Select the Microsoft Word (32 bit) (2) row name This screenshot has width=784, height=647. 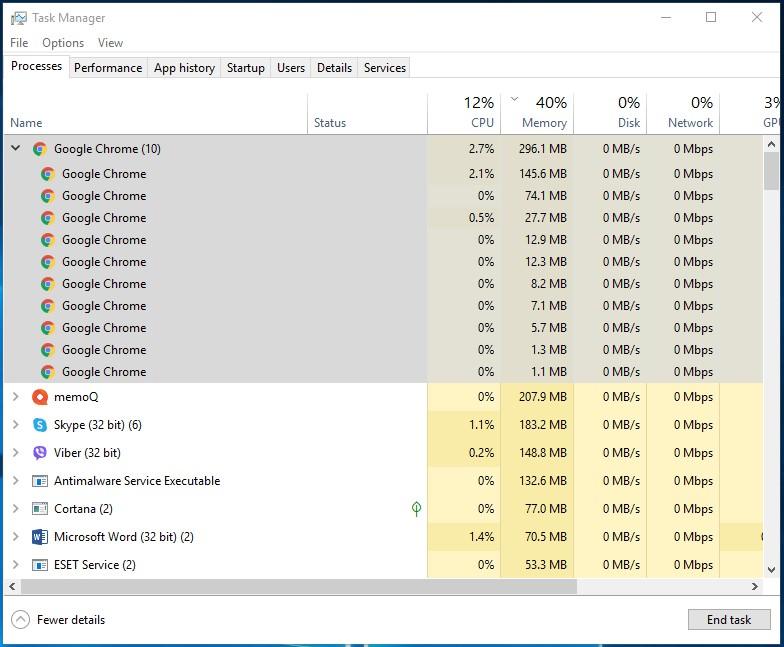(124, 537)
